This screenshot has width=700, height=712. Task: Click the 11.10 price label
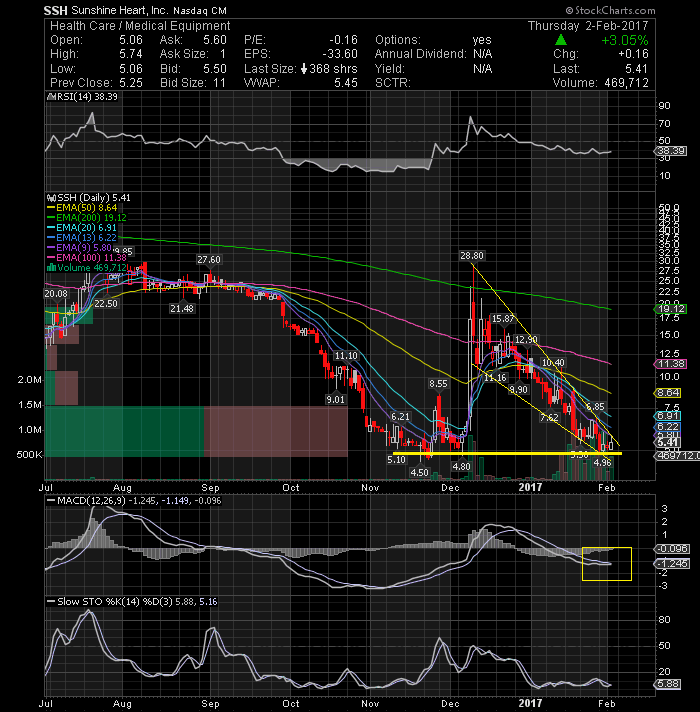(346, 356)
